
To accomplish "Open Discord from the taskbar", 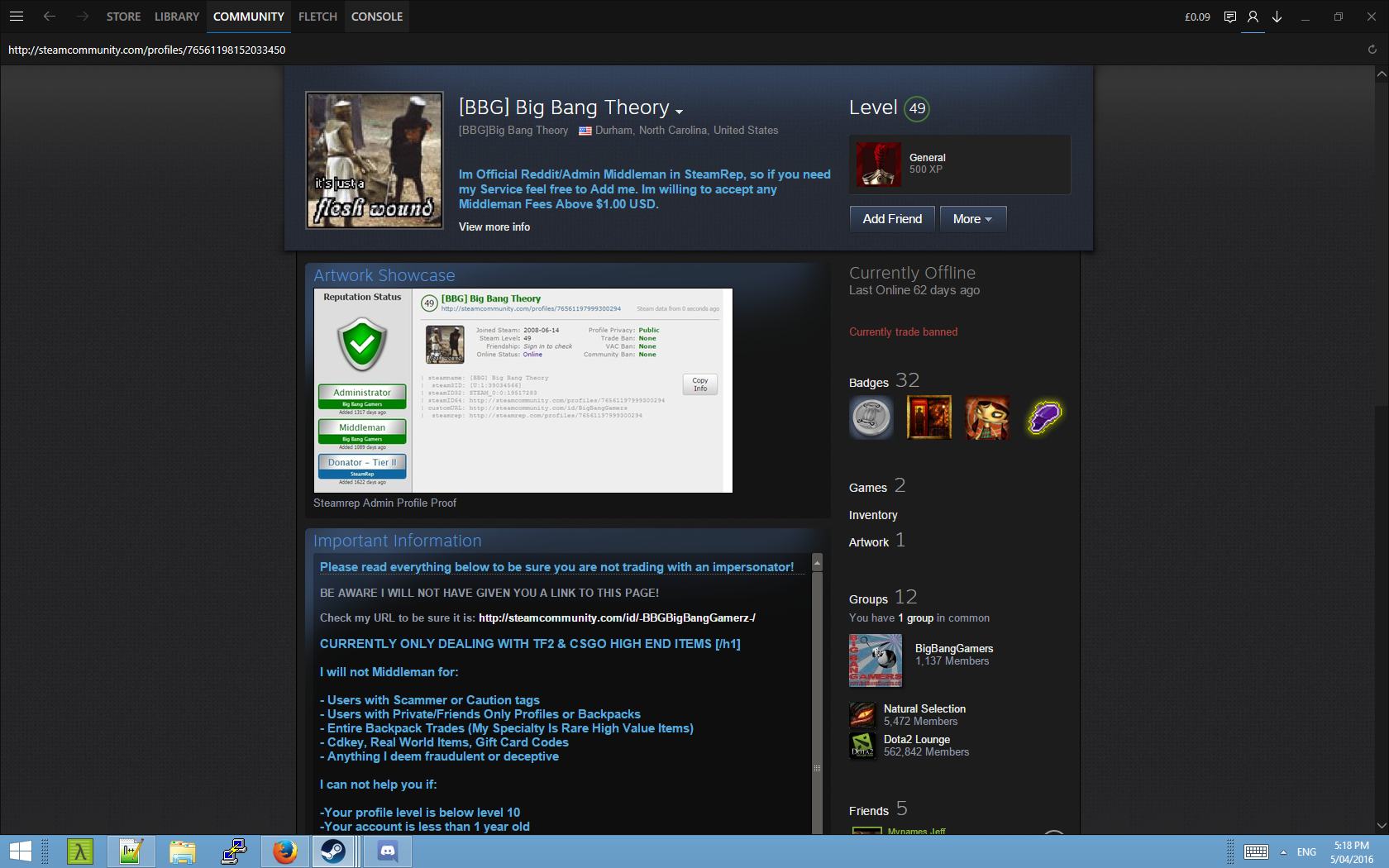I will pos(388,851).
